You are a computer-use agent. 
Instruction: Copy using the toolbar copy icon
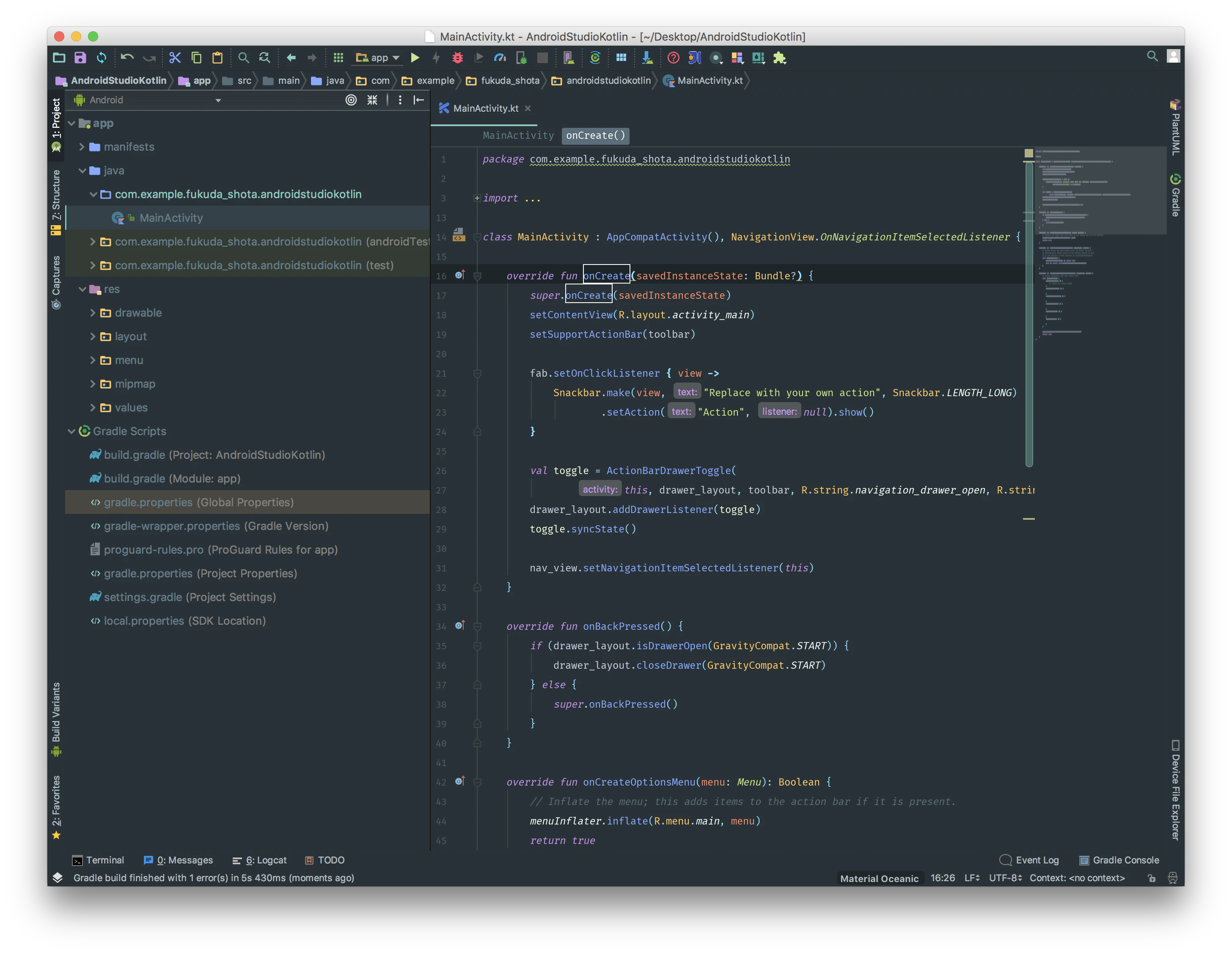point(196,58)
